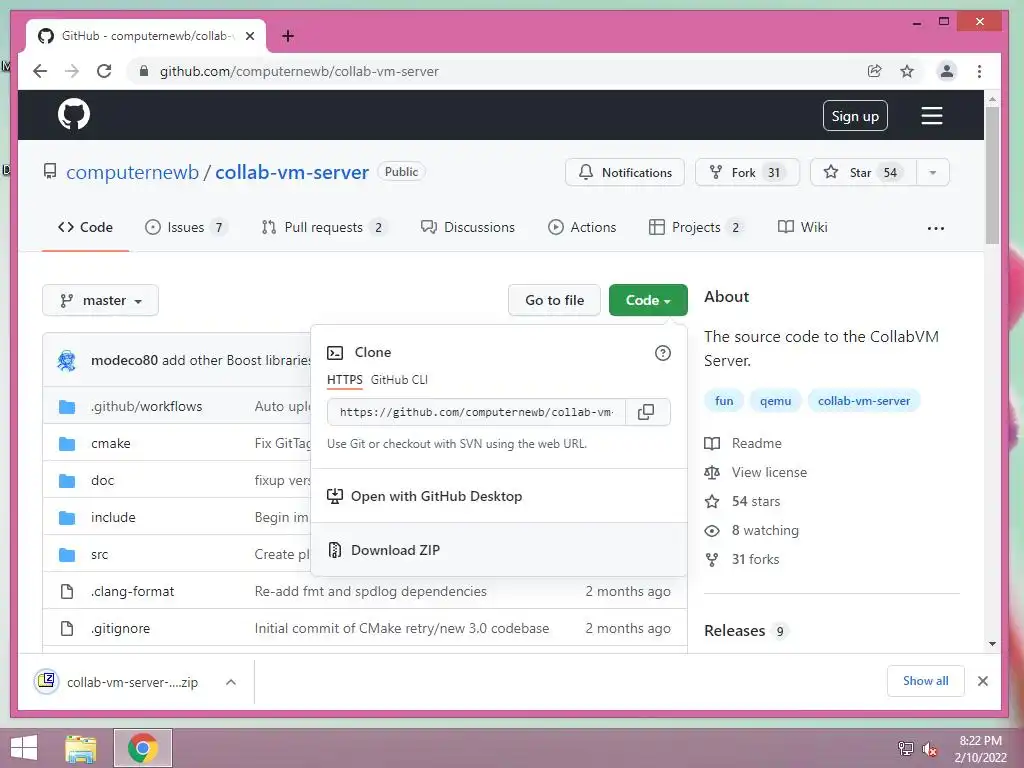Open the doc folder
Screen dimensions: 1024x768
click(103, 481)
